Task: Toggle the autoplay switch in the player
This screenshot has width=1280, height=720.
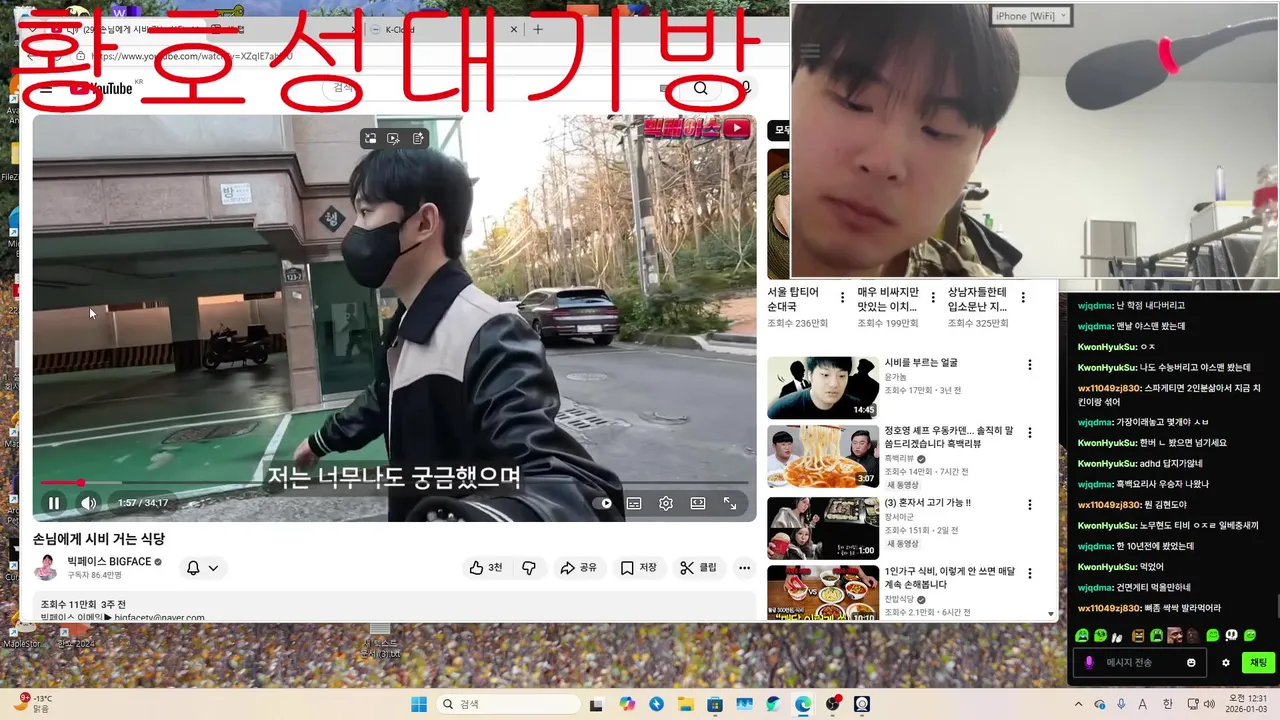Action: pyautogui.click(x=603, y=503)
